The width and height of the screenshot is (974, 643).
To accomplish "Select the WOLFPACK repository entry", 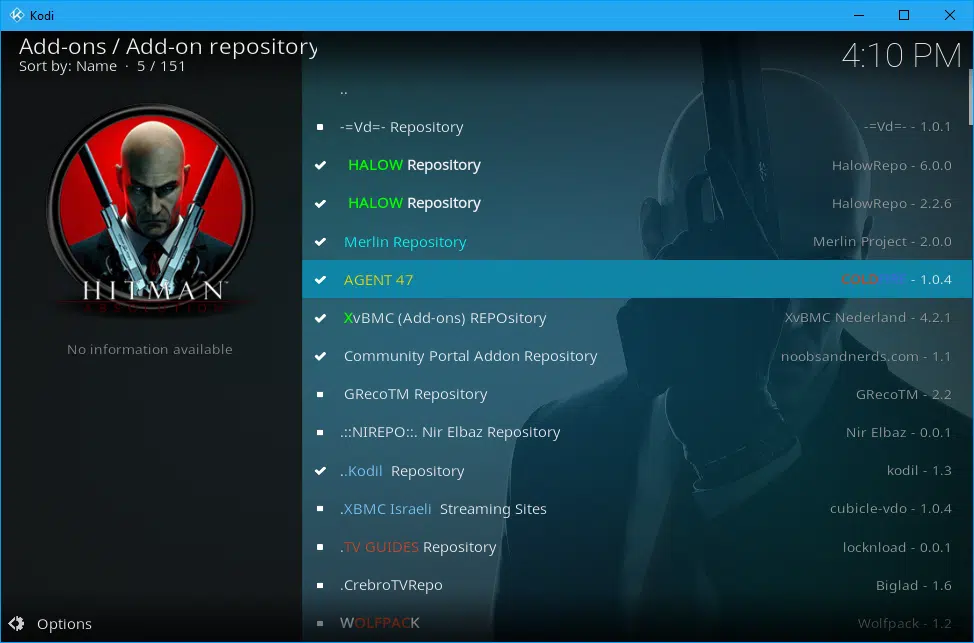I will pos(380,622).
